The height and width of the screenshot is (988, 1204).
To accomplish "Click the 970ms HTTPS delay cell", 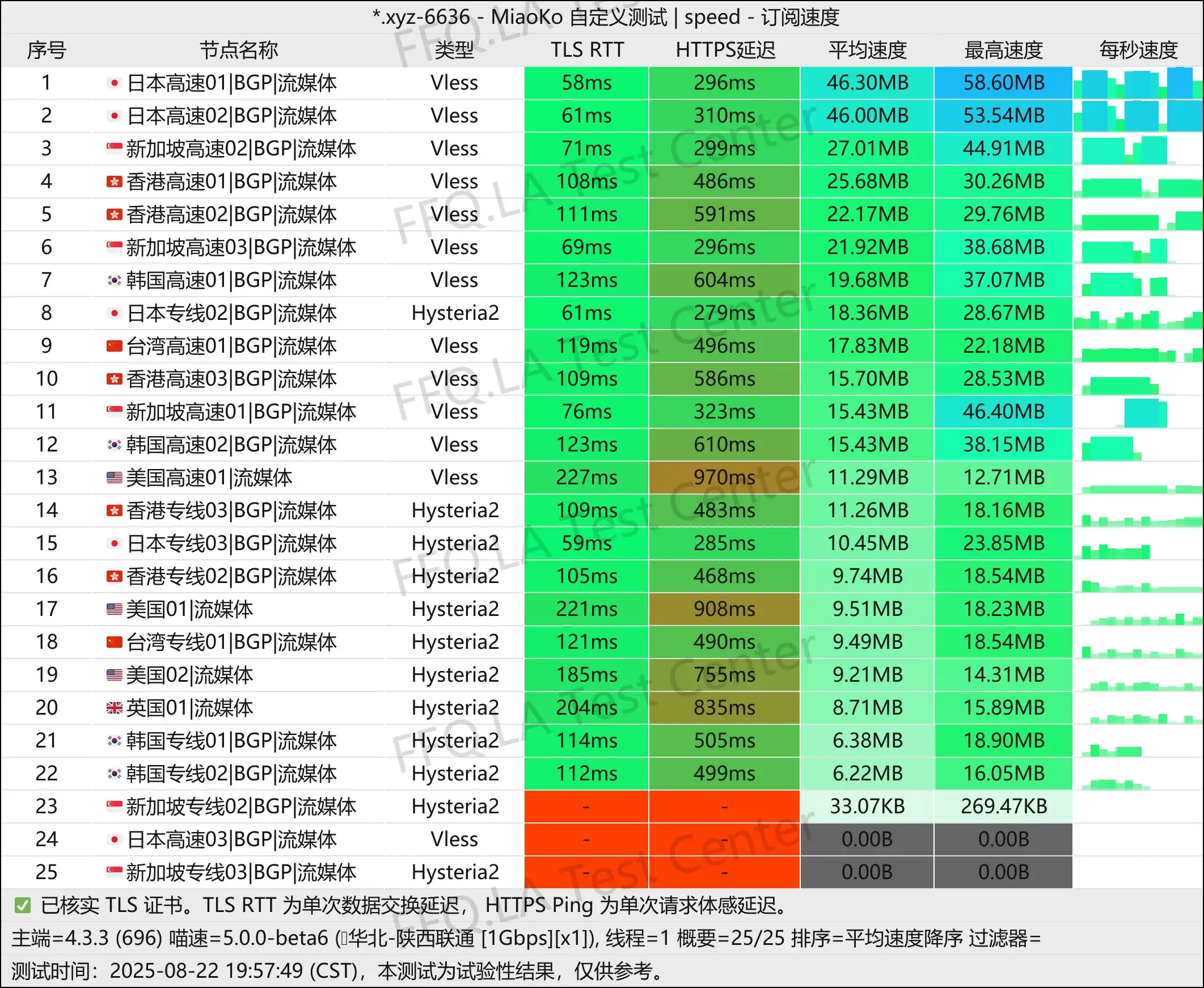I will point(724,478).
